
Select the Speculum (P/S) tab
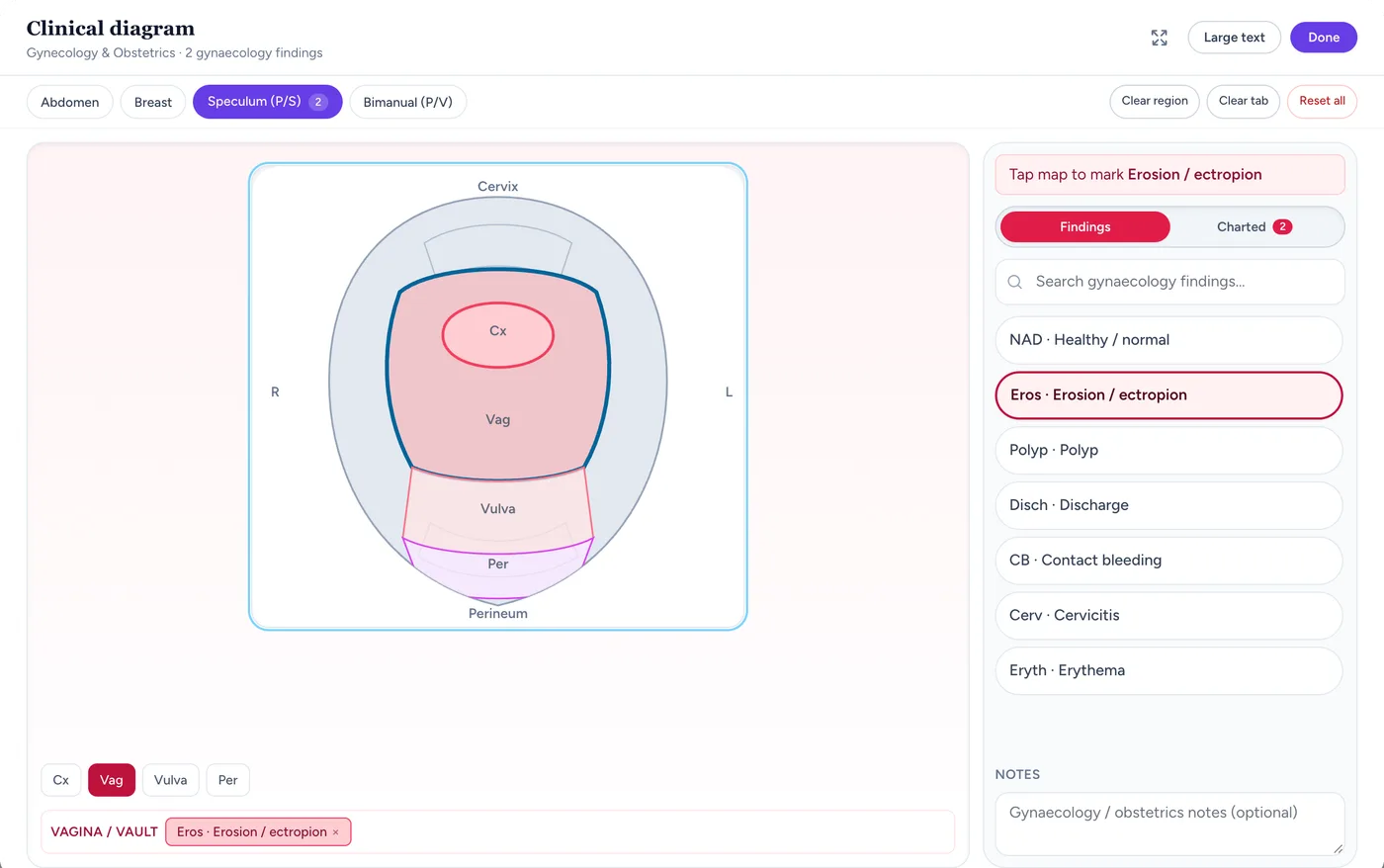pos(267,102)
